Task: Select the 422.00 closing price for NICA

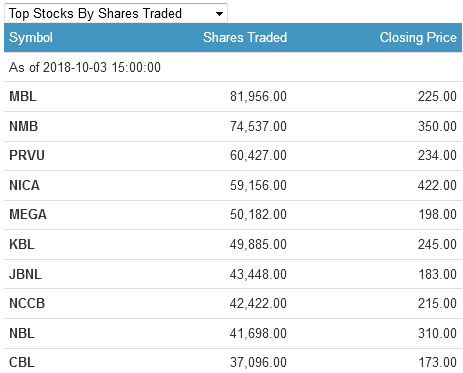Action: (437, 185)
